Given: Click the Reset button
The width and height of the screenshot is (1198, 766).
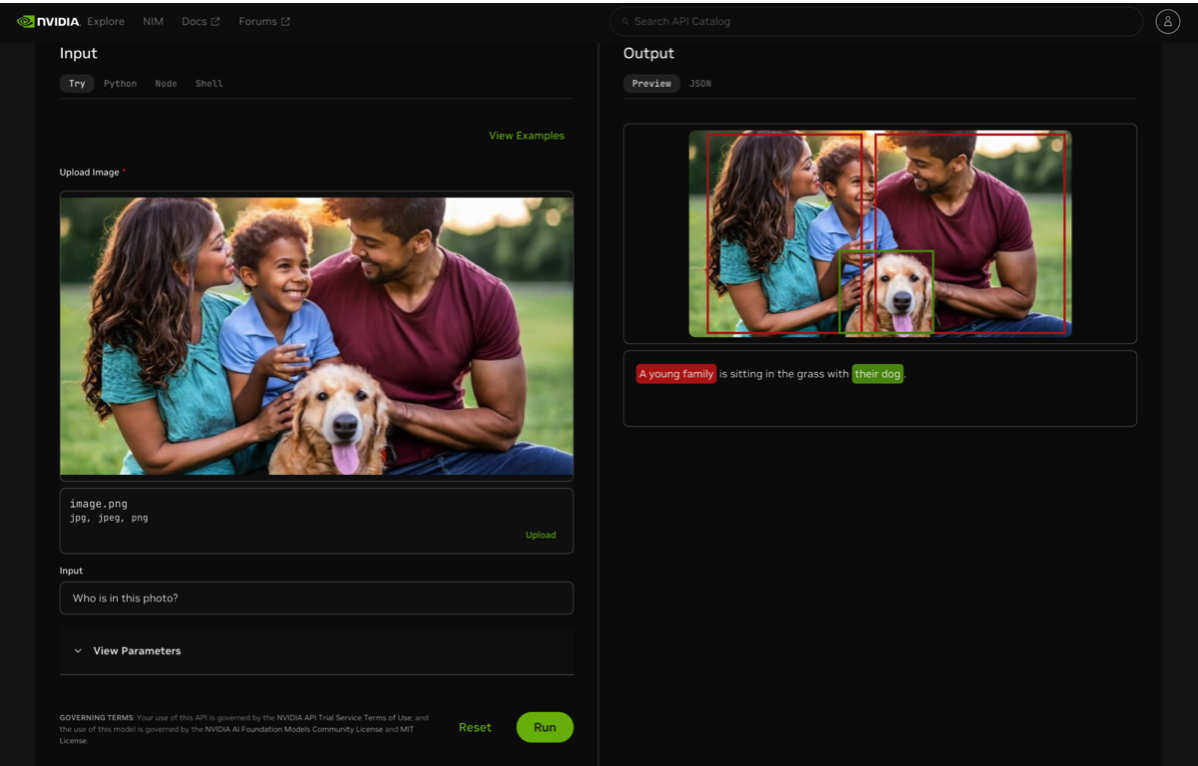Looking at the screenshot, I should coord(475,727).
